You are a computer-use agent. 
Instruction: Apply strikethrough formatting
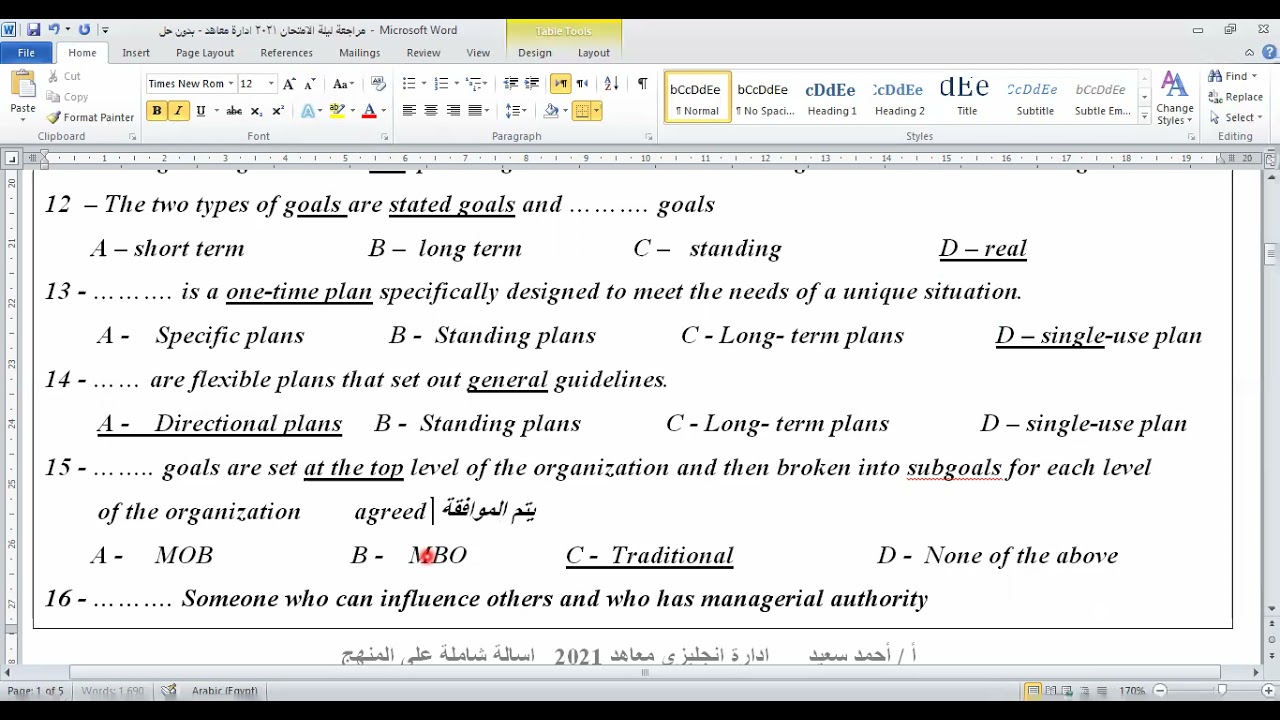click(234, 111)
